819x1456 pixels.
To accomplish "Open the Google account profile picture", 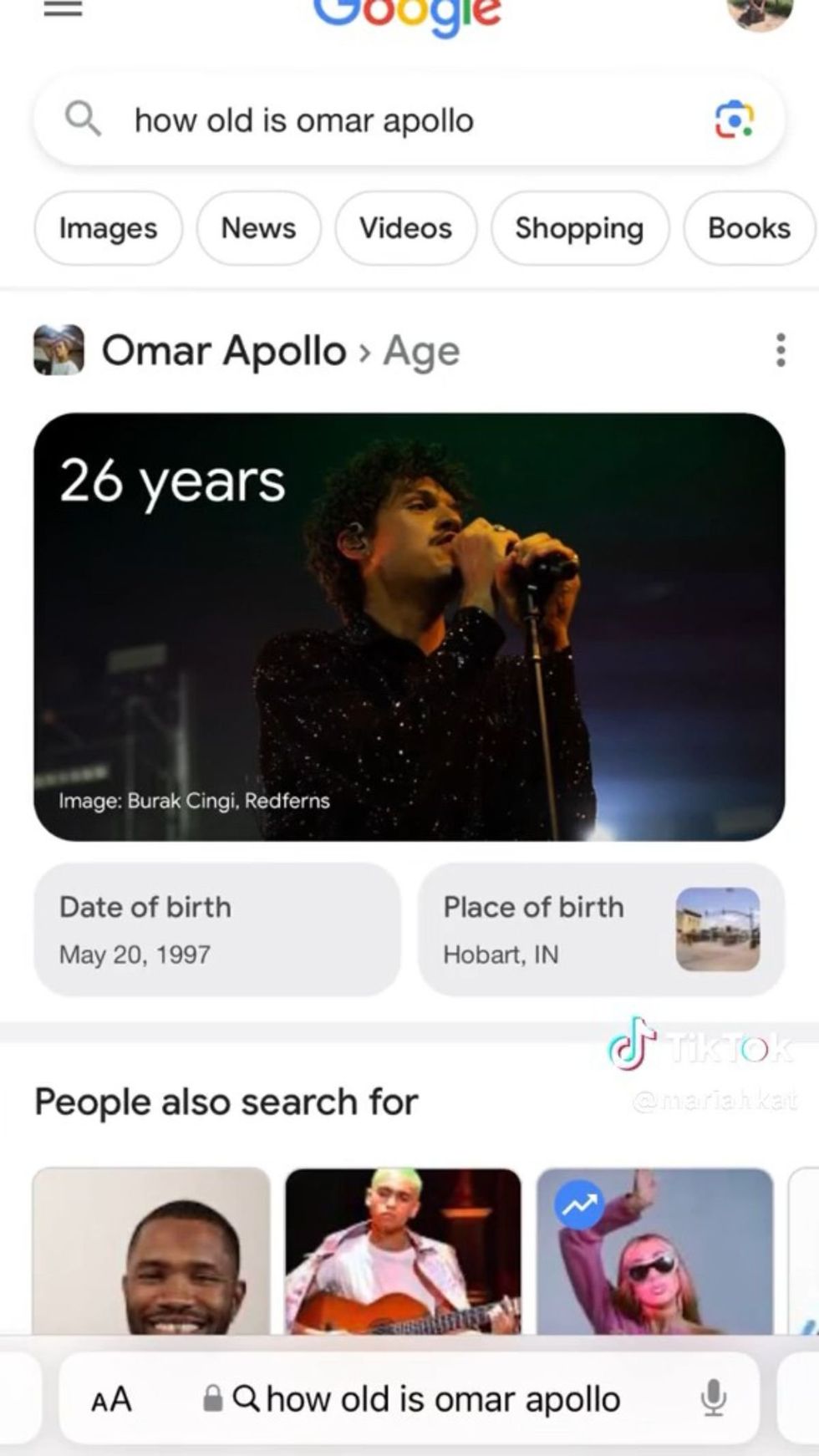I will (x=759, y=12).
